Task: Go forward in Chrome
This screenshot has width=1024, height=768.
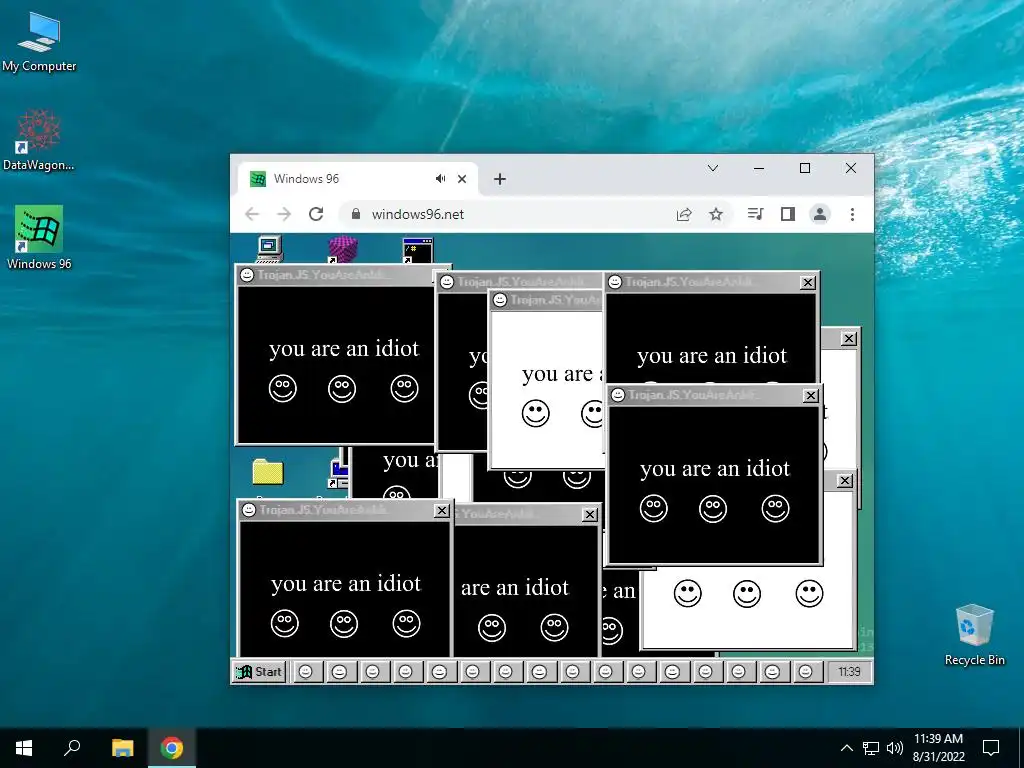Action: point(284,214)
